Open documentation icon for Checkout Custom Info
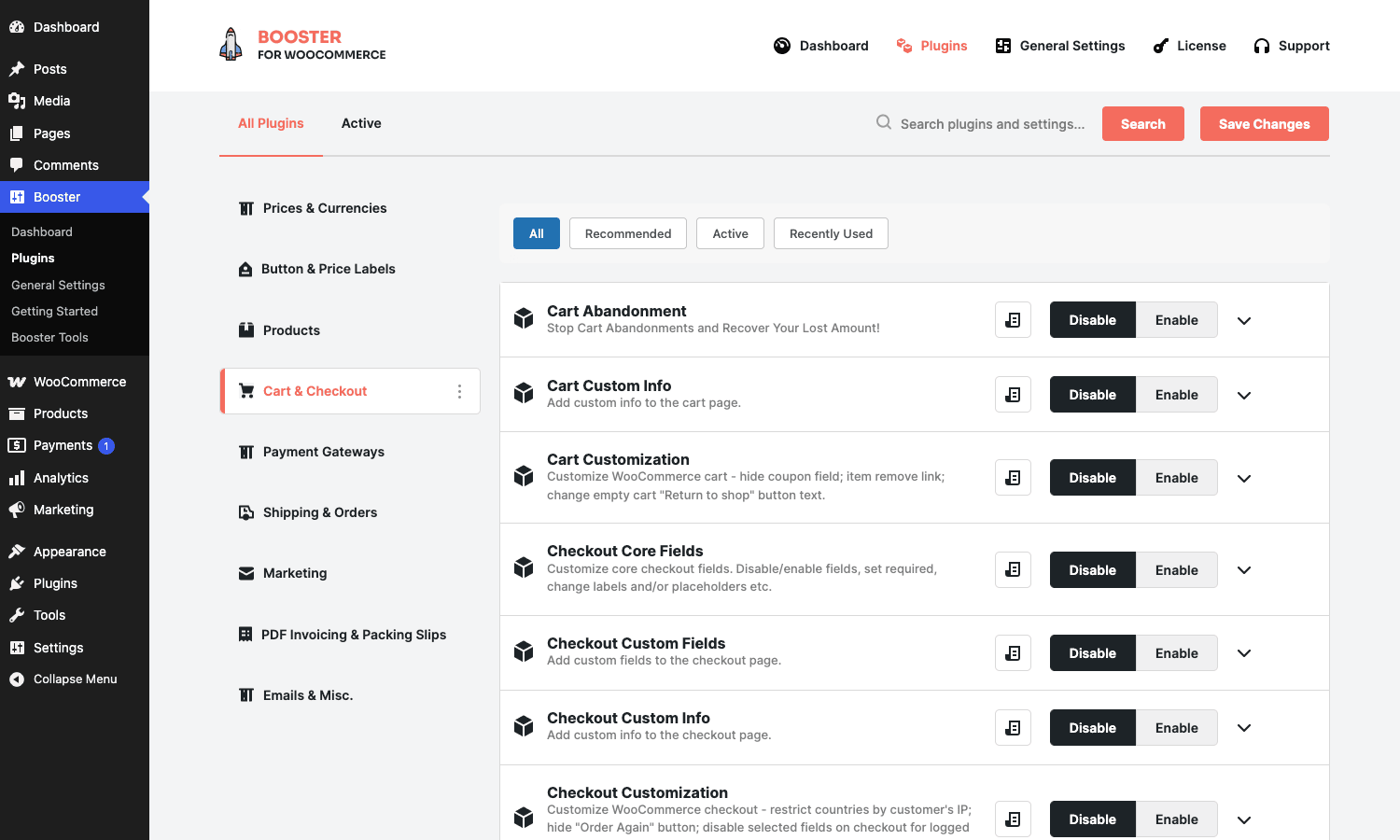Screen dimensions: 1400x840 (1013, 728)
